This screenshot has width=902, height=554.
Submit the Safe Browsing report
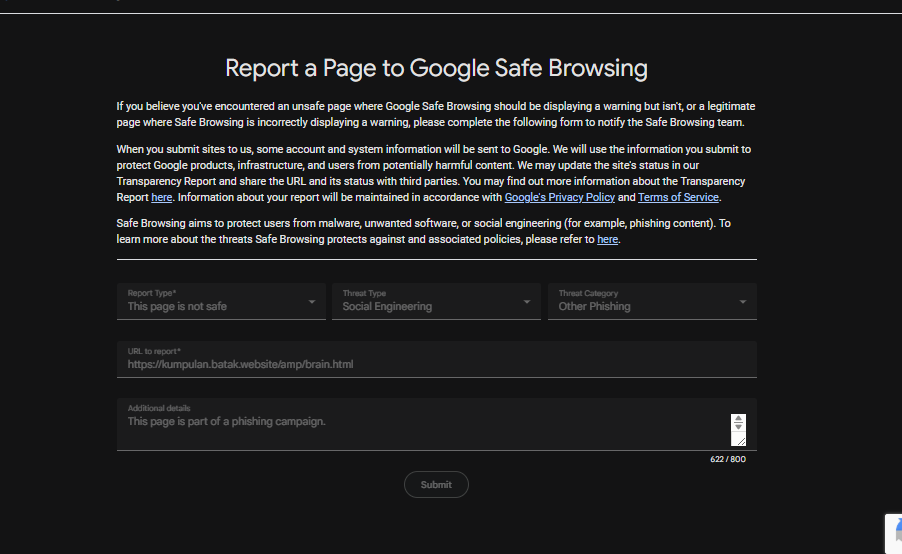pyautogui.click(x=436, y=484)
